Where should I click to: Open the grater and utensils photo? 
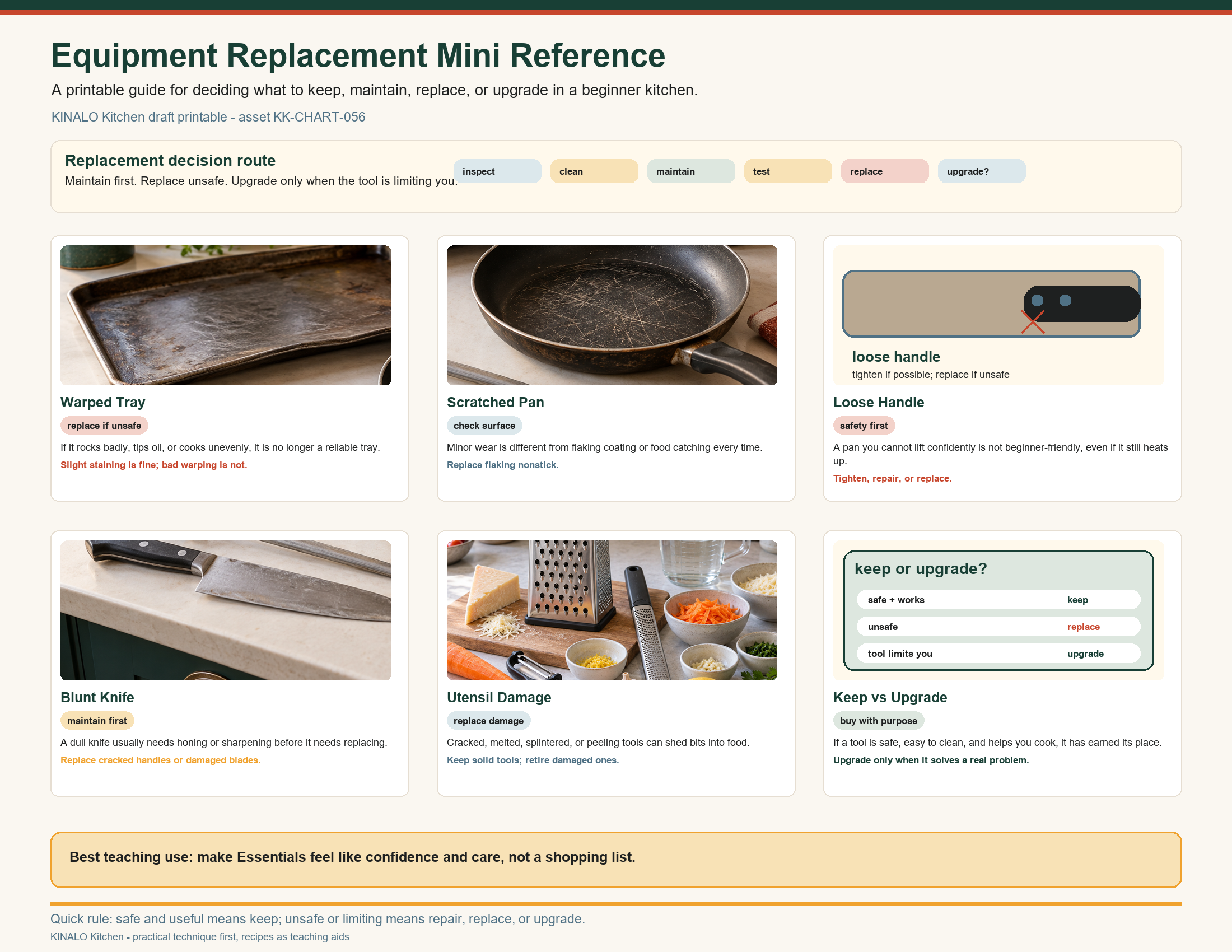point(612,610)
